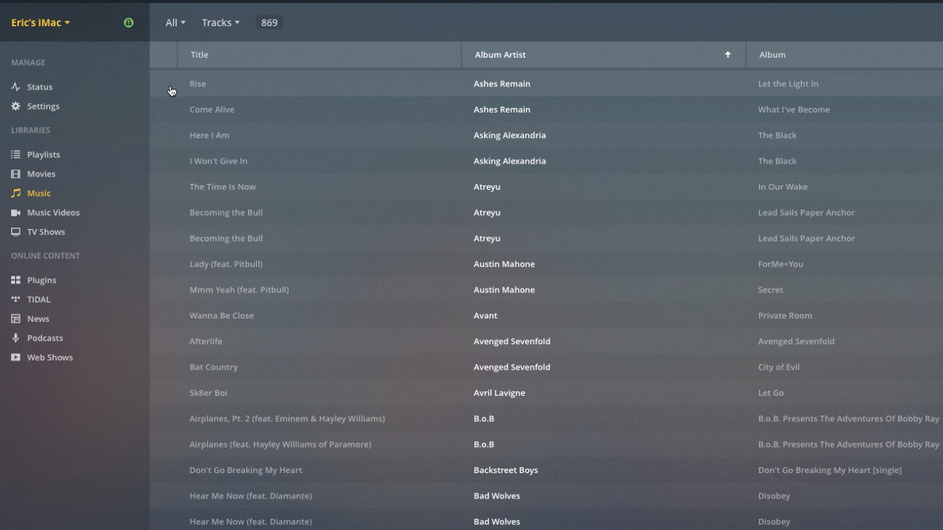Open the Podcasts online content
Image resolution: width=943 pixels, height=530 pixels.
tap(45, 337)
